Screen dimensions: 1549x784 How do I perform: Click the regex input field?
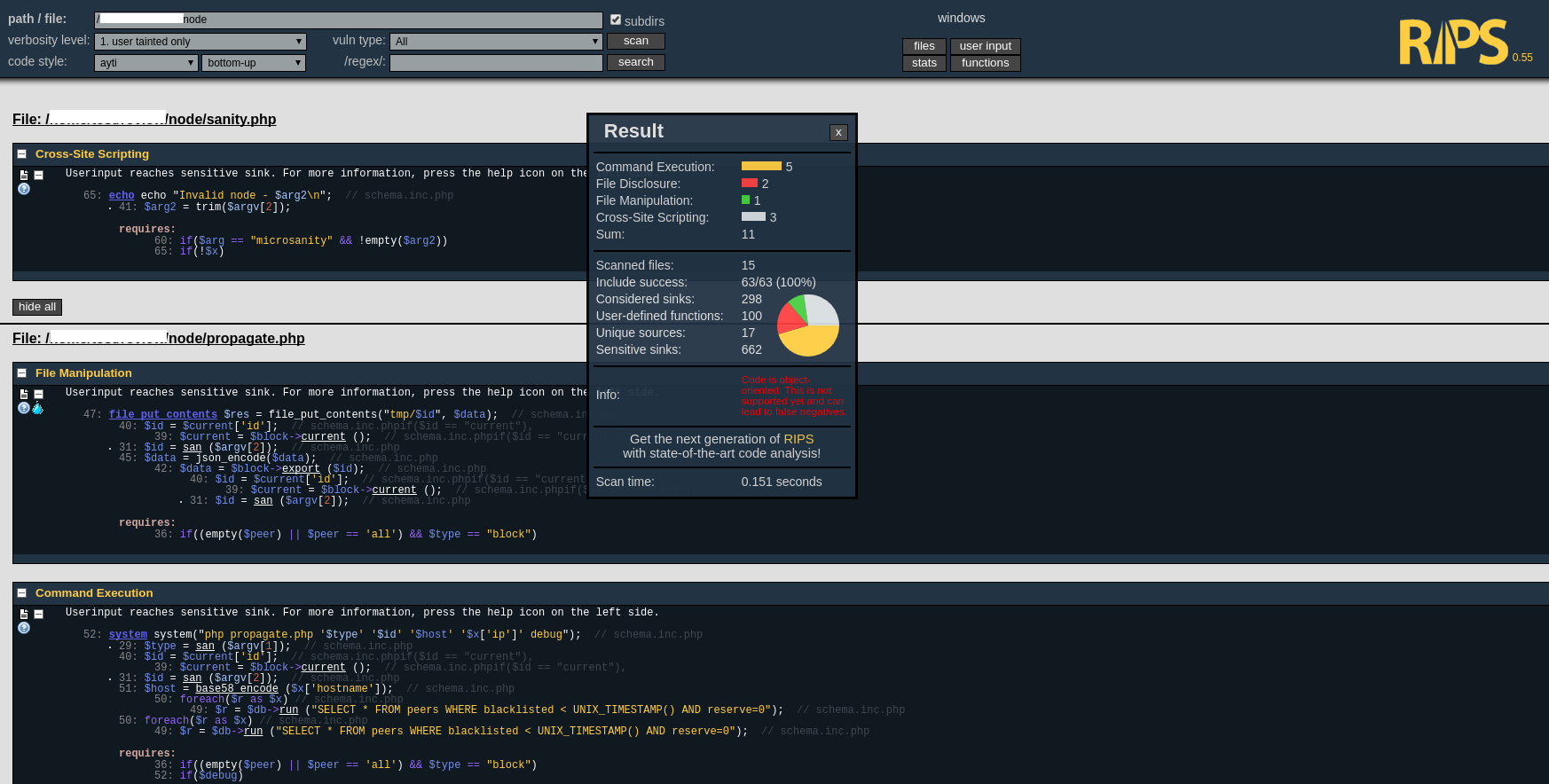point(496,63)
